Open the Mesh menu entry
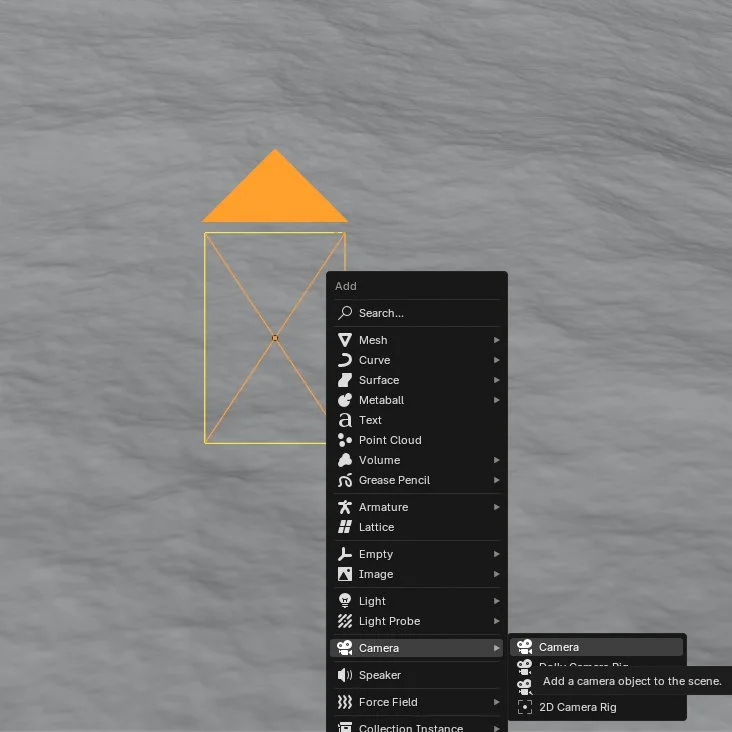 pyautogui.click(x=416, y=340)
